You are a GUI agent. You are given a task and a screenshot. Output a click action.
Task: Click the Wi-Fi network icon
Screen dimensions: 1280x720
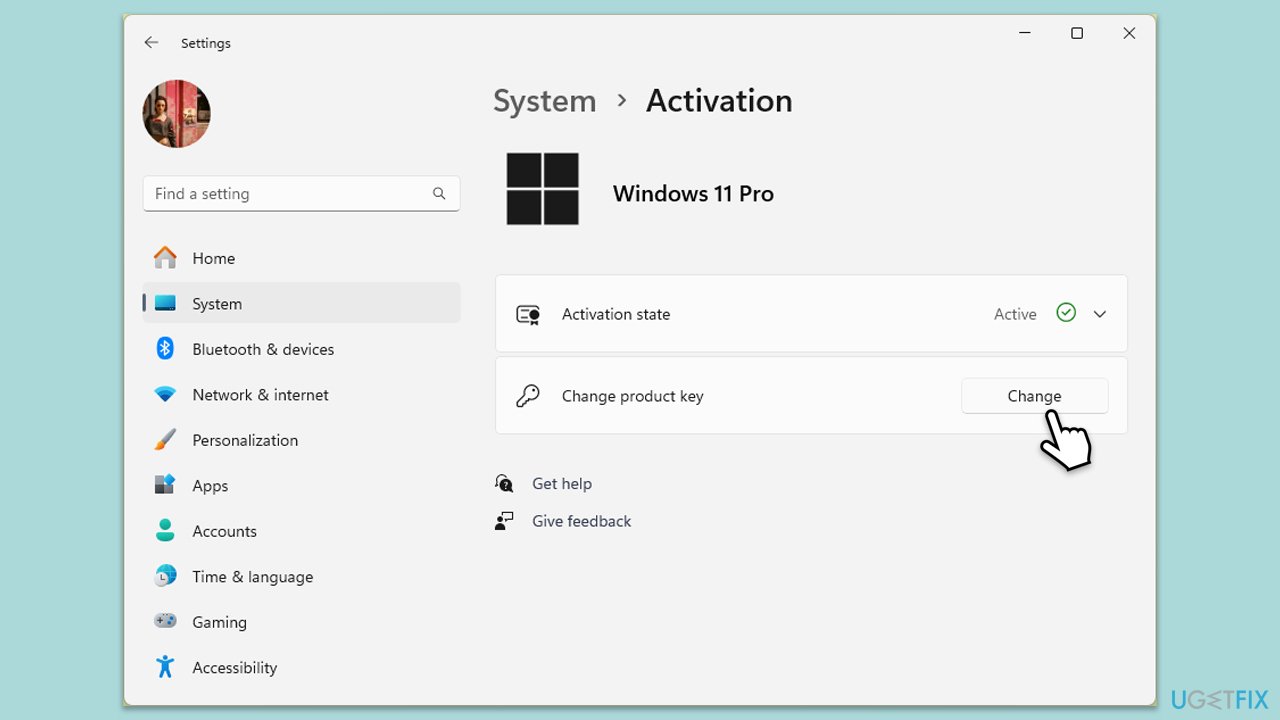pyautogui.click(x=165, y=394)
